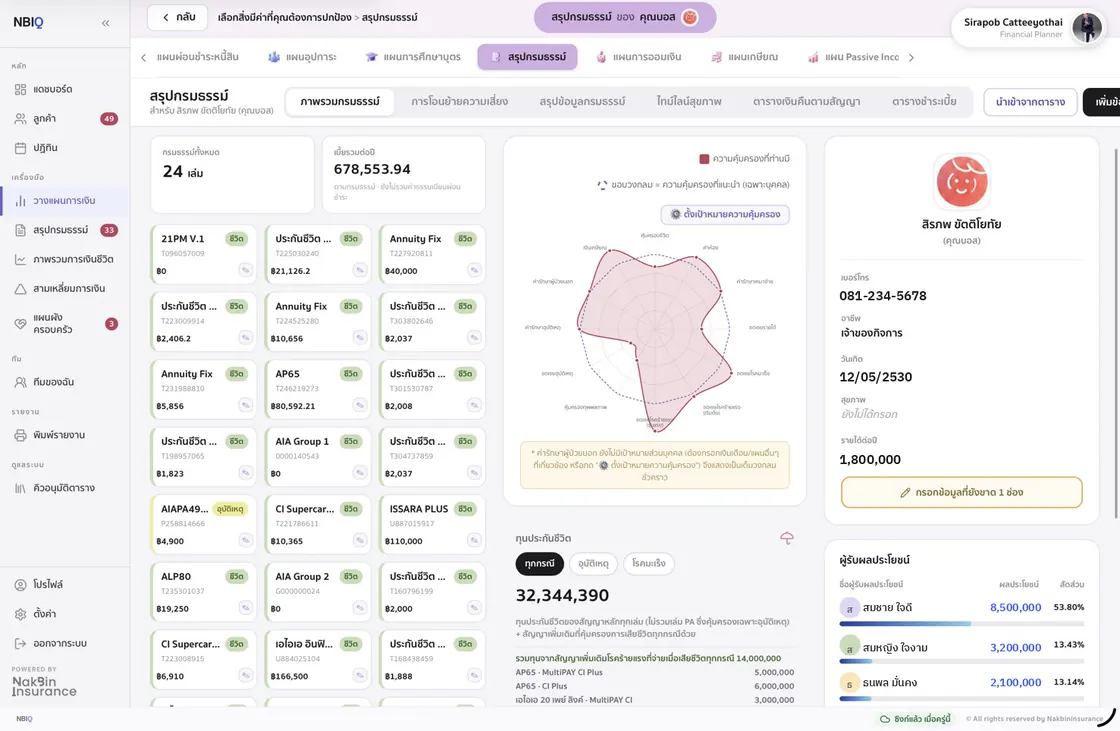Click ออกจากระบบ logout in sidebar

click(x=64, y=643)
